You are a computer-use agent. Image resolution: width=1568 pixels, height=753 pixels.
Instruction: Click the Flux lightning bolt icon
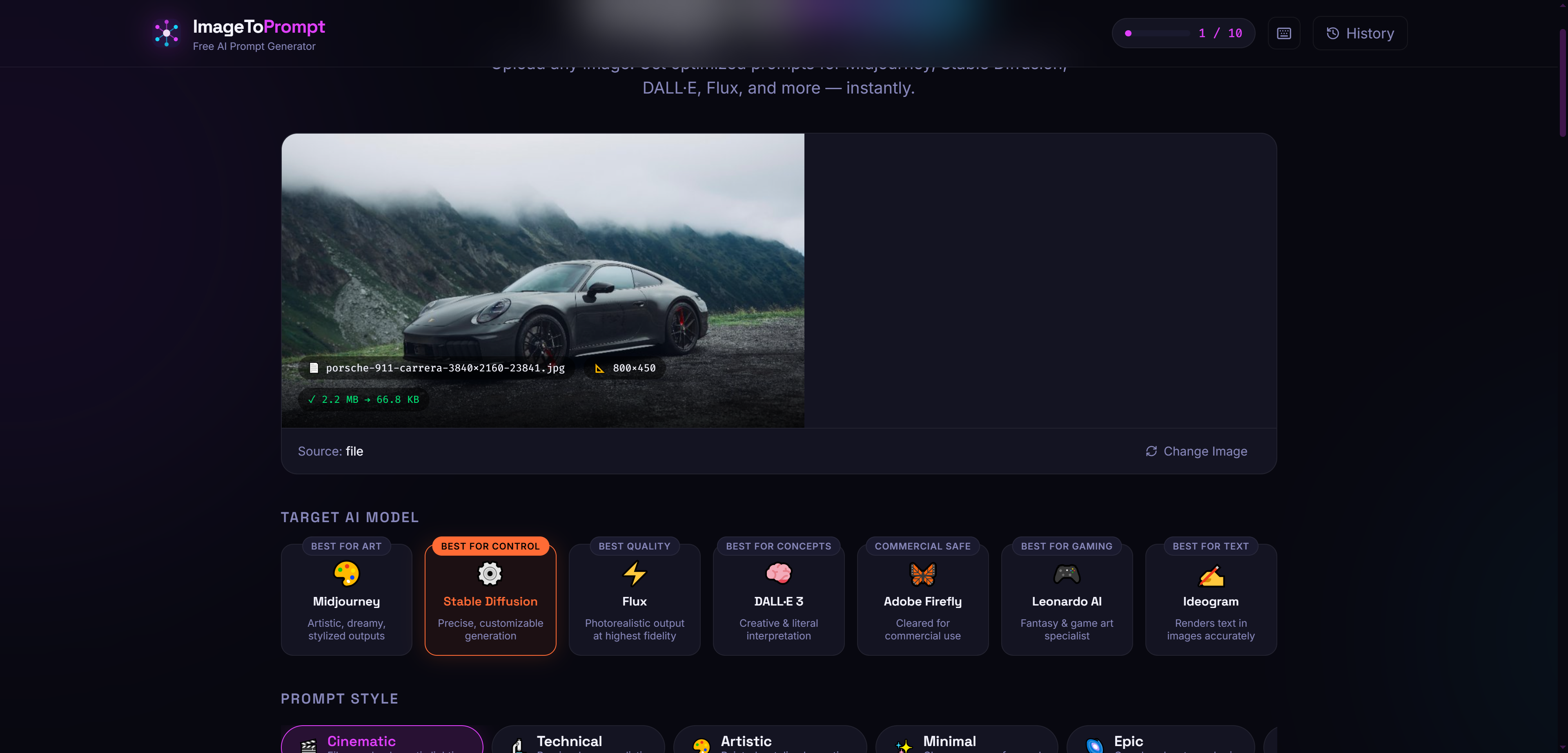click(634, 573)
